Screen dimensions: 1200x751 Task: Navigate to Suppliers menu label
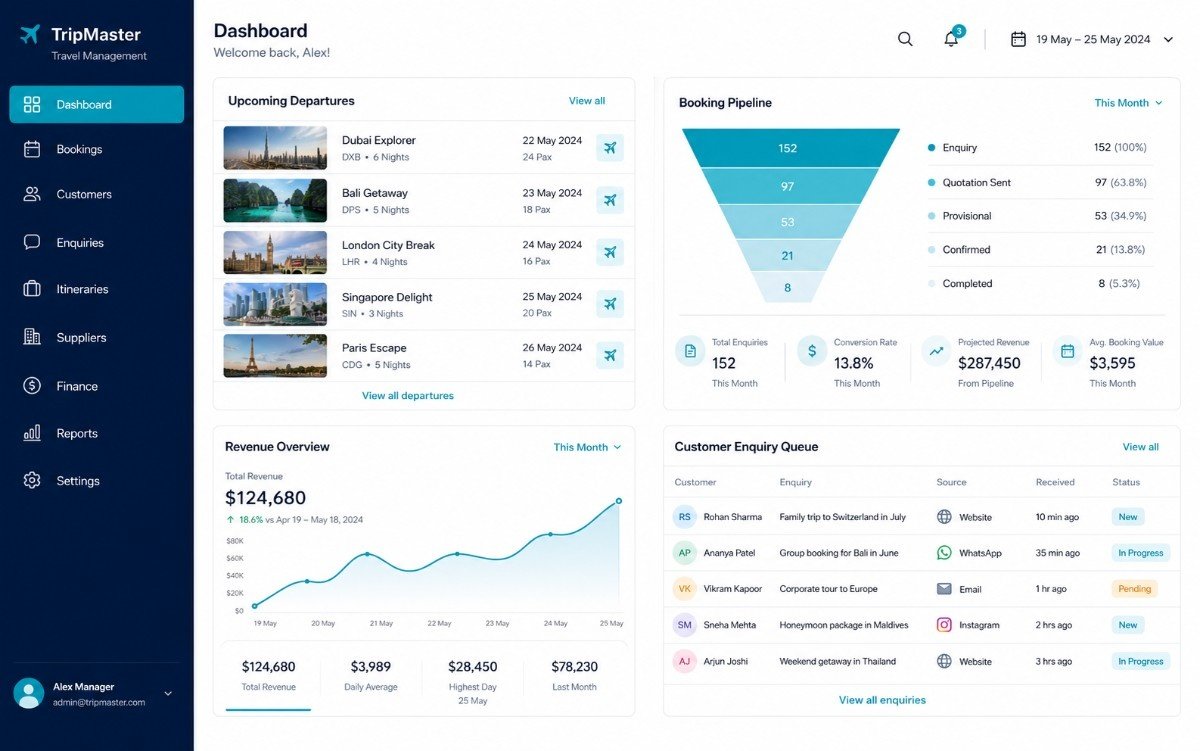(81, 338)
